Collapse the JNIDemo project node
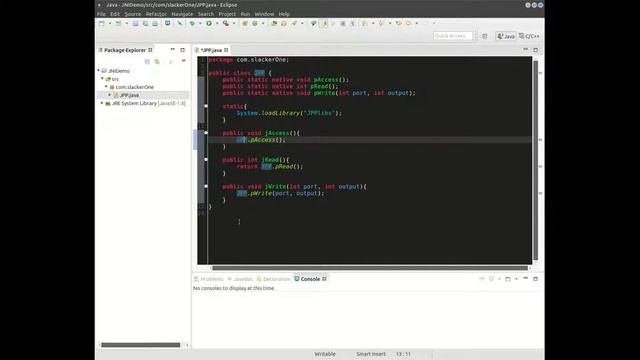The width and height of the screenshot is (640, 360). tap(98, 71)
